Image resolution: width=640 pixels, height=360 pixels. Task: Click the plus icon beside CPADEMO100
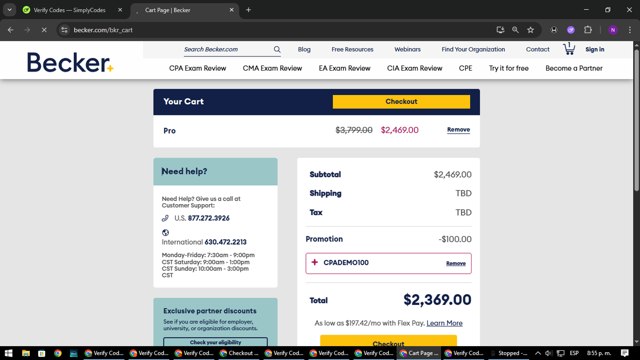315,262
